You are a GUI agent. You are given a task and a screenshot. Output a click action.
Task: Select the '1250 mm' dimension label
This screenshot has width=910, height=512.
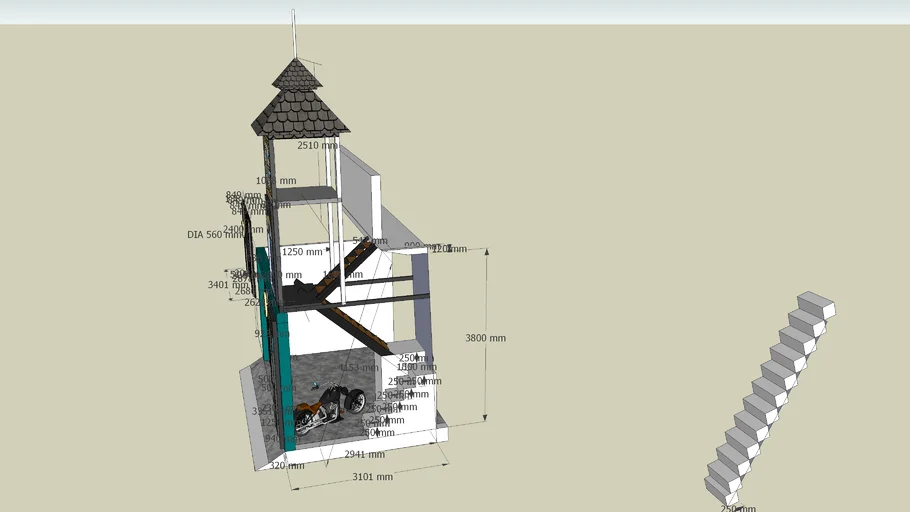click(302, 252)
